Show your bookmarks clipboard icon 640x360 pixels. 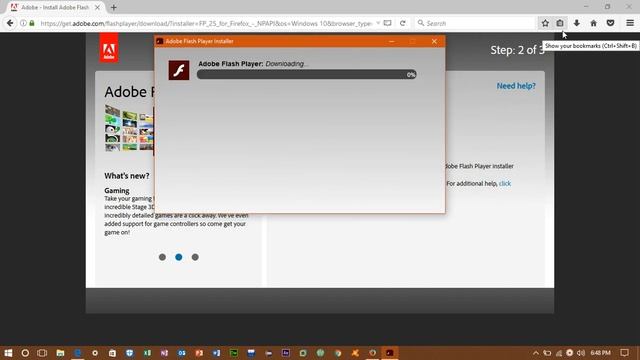coord(560,23)
